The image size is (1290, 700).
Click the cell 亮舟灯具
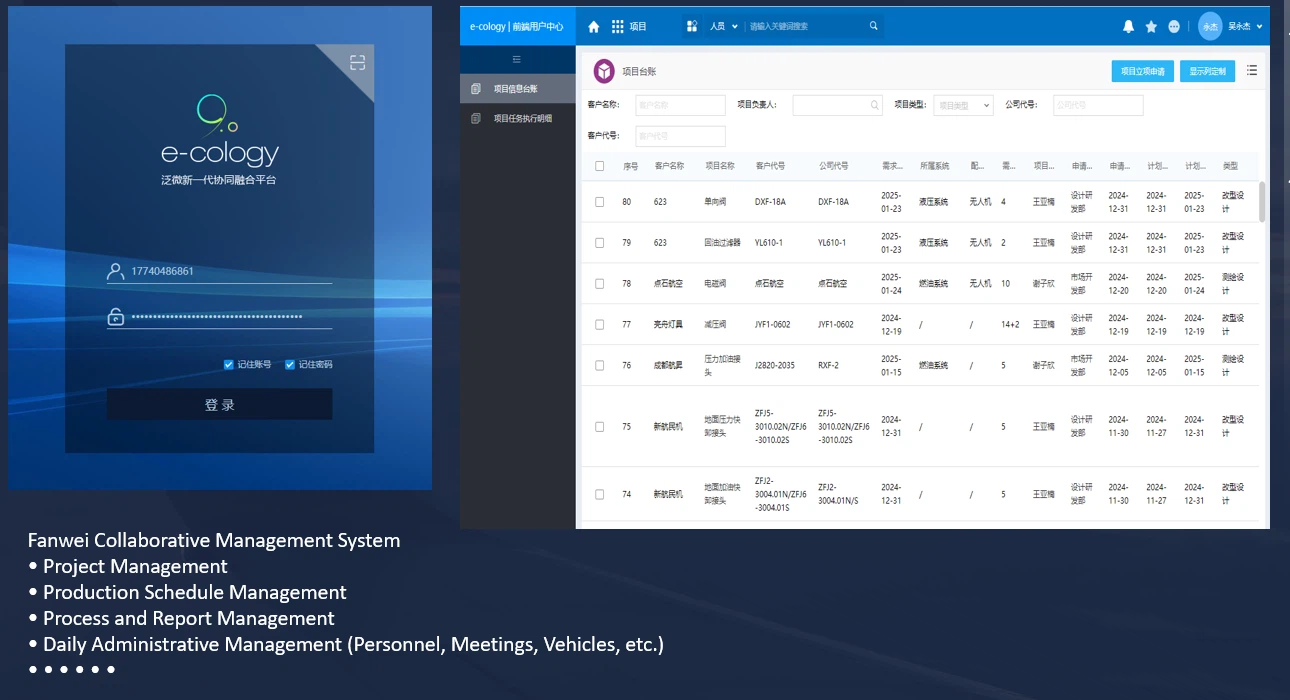[668, 325]
